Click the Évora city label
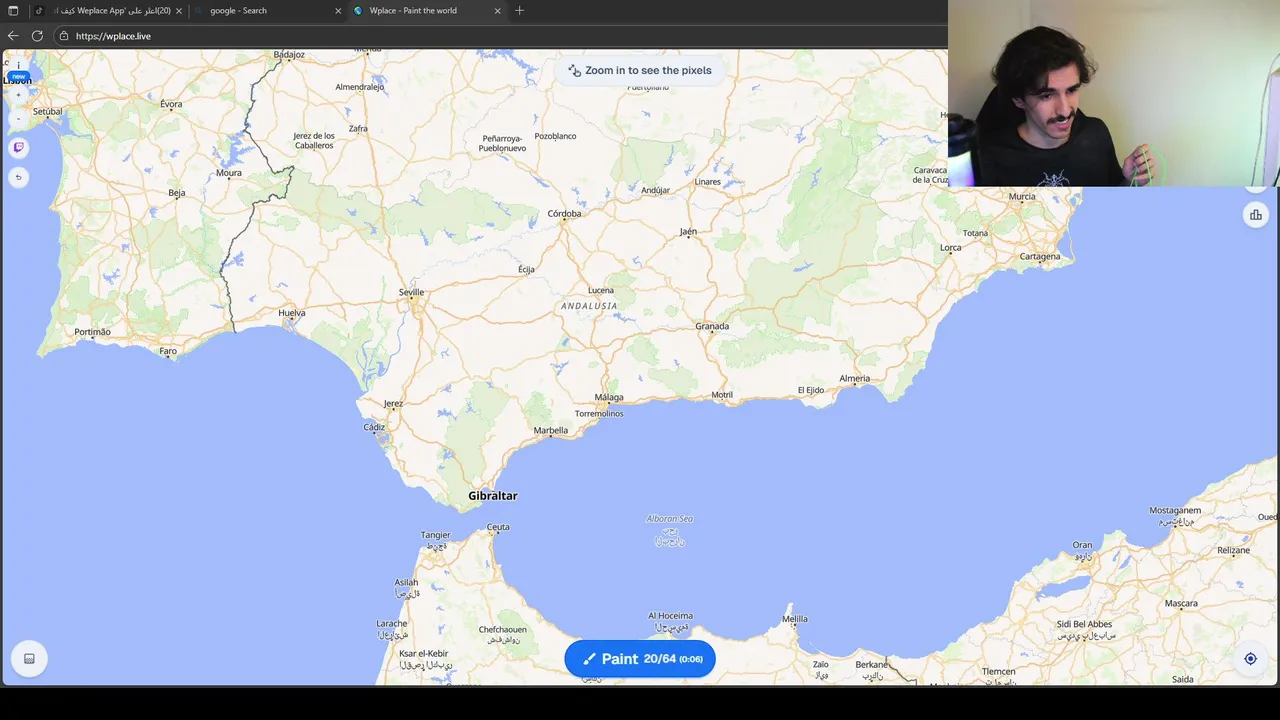1280x720 pixels. tap(171, 104)
